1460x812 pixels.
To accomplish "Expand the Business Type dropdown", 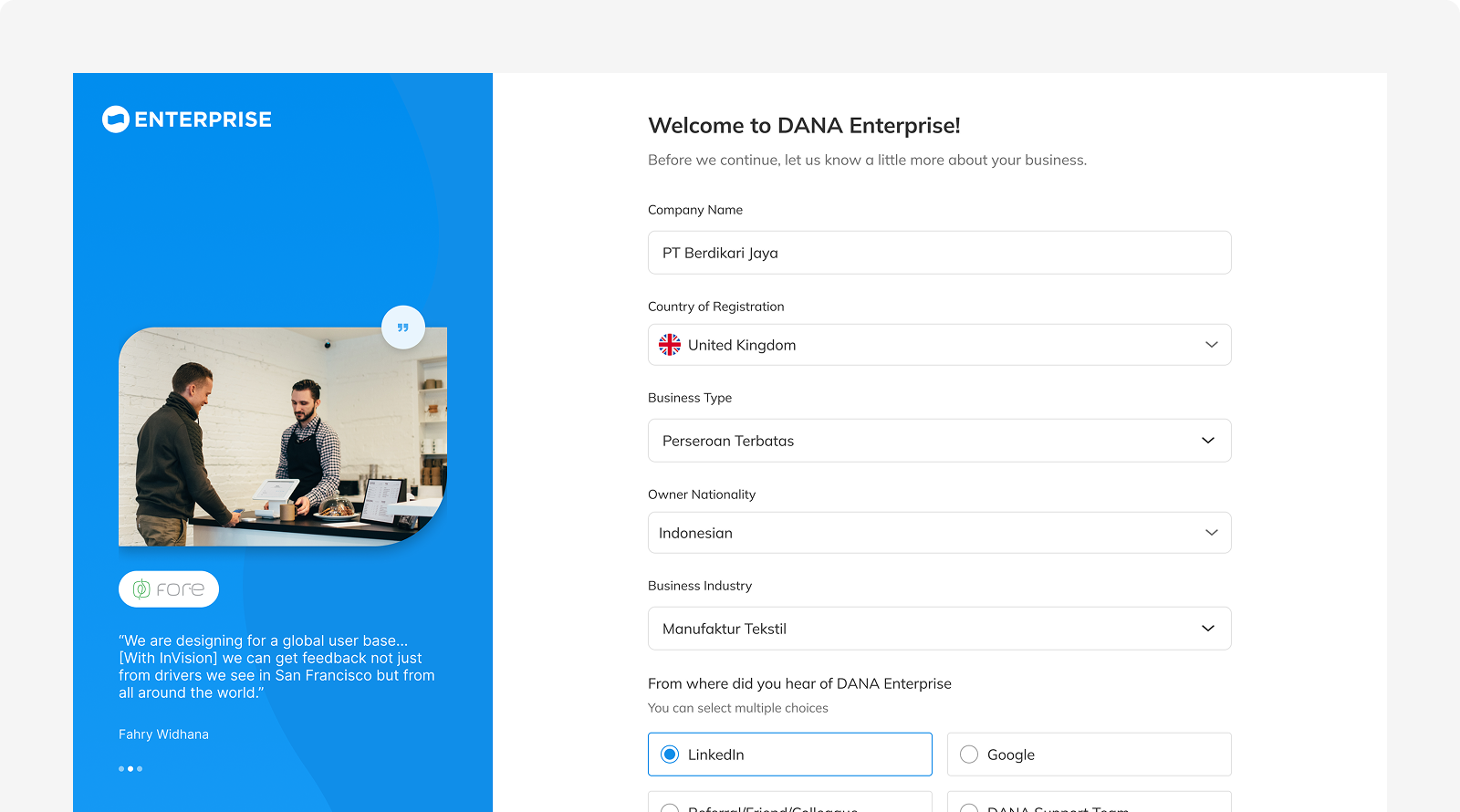I will [x=939, y=441].
